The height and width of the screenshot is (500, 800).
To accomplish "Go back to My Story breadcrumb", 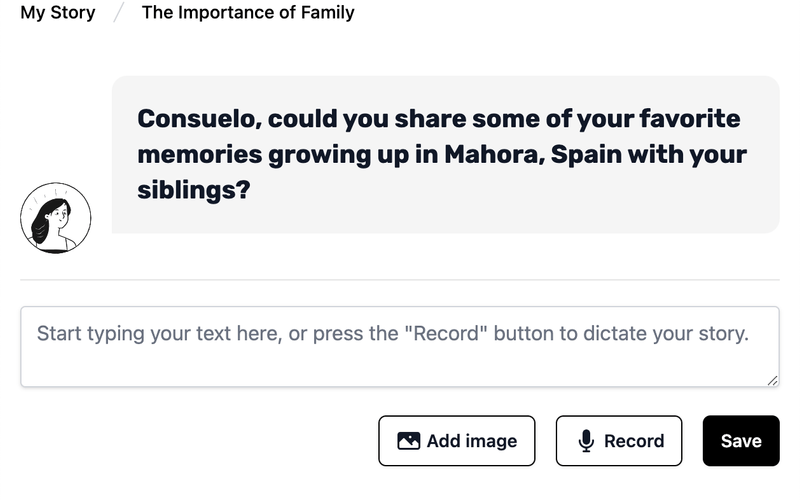I will click(58, 14).
